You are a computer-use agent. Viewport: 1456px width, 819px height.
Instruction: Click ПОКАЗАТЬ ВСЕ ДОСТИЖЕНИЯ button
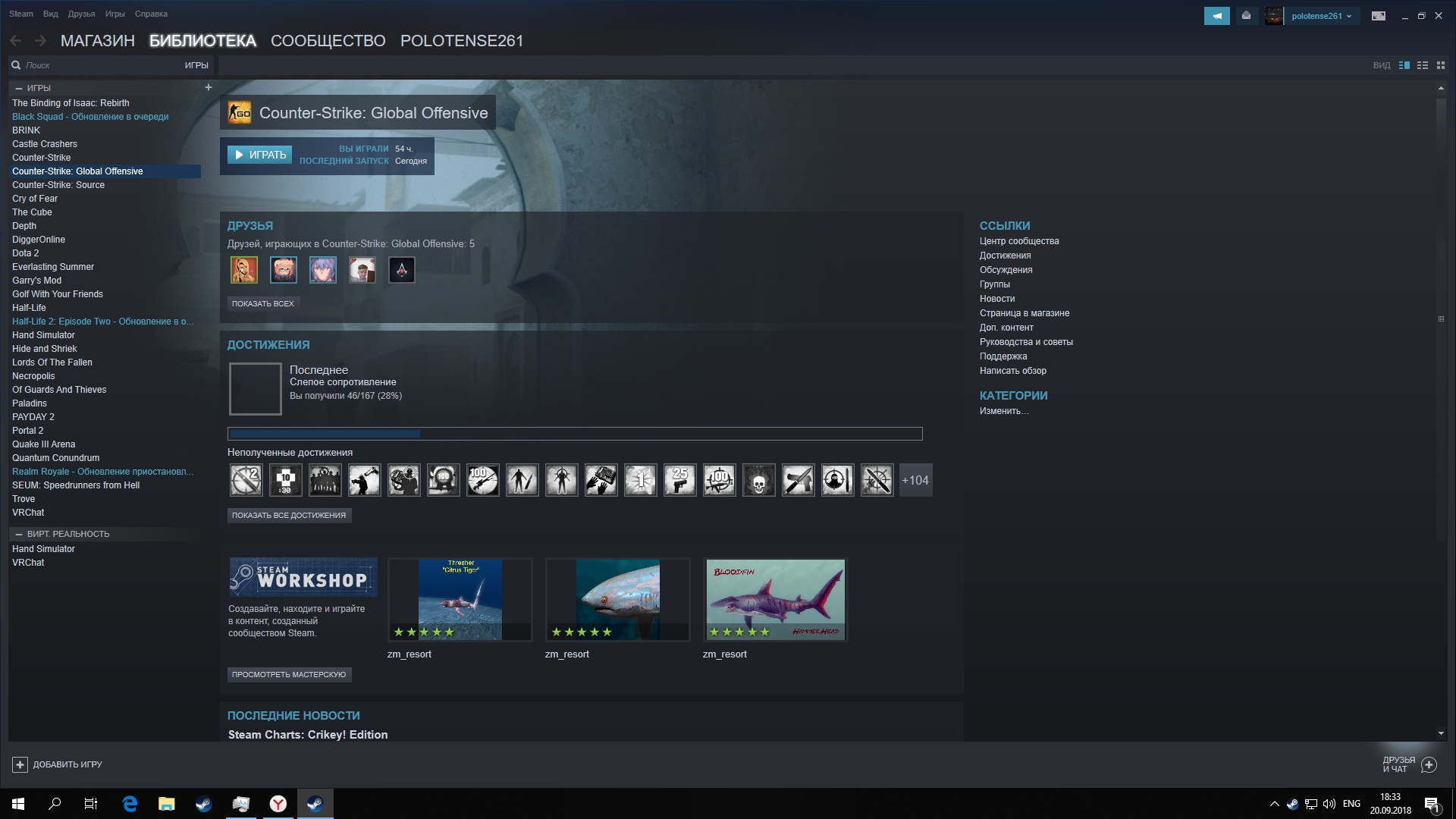click(289, 515)
